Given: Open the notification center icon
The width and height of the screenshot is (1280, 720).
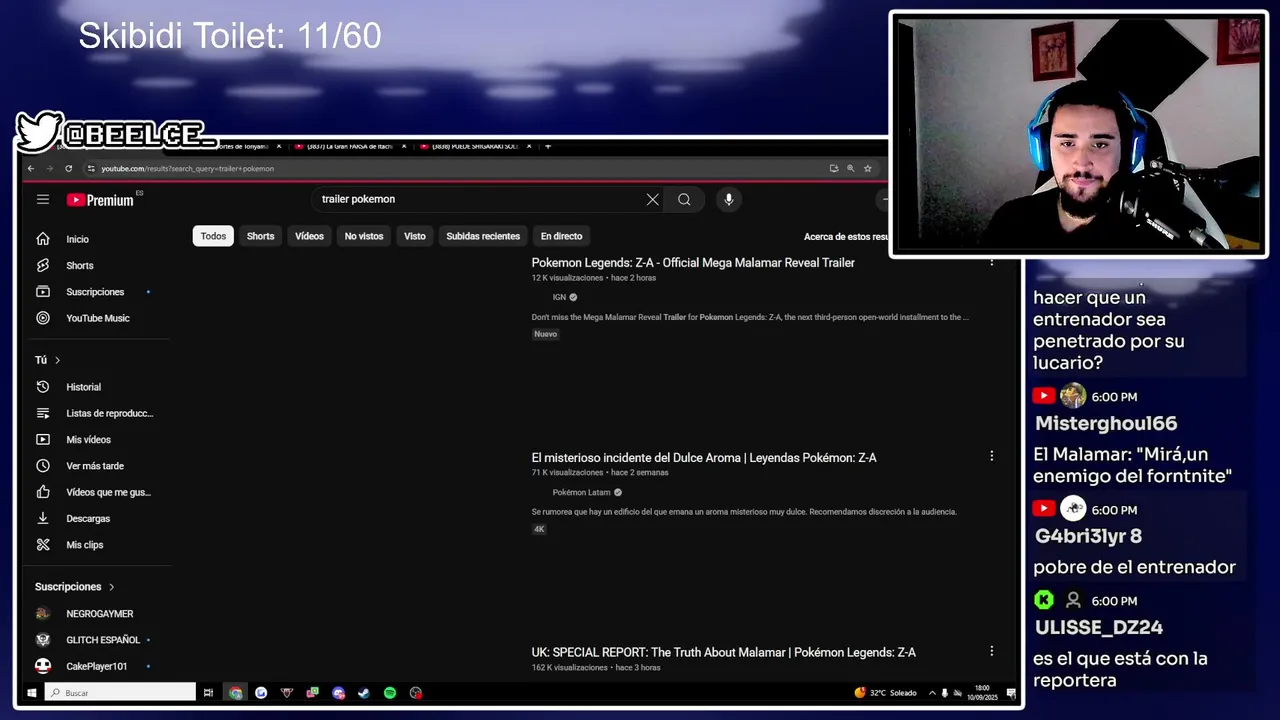Looking at the screenshot, I should tap(1011, 693).
